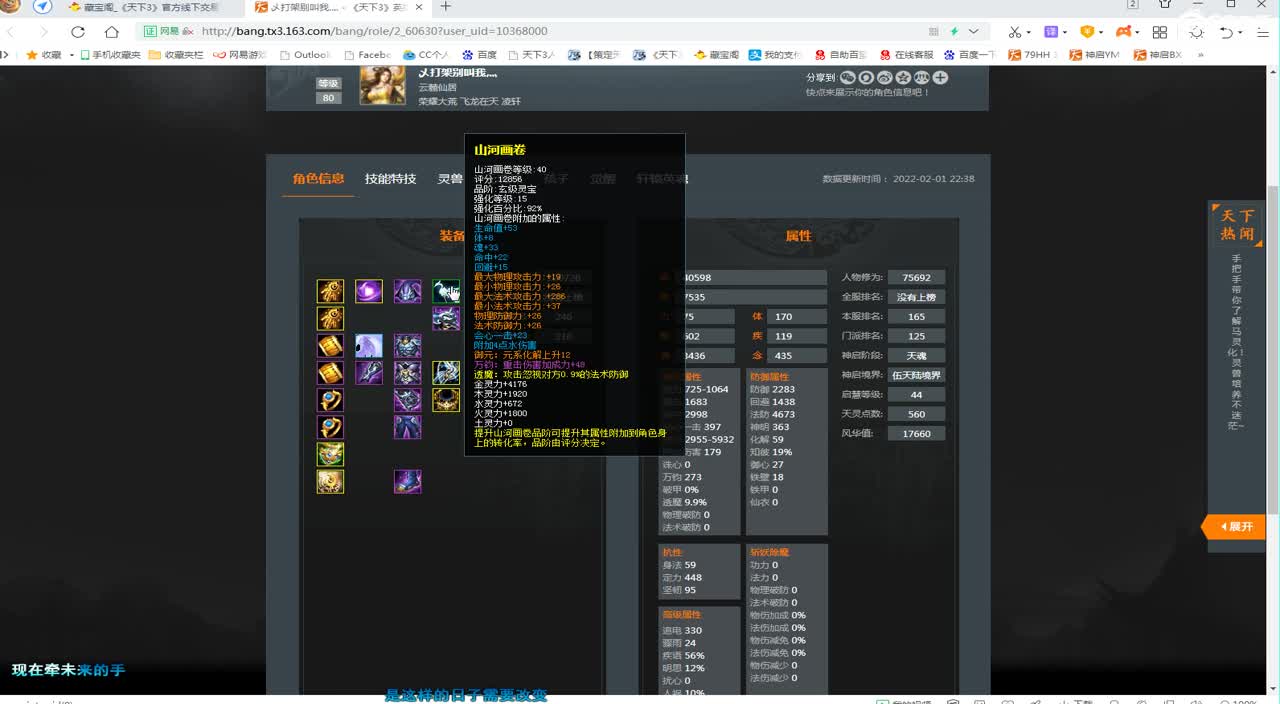The height and width of the screenshot is (704, 1280).
Task: Click the green-gold amulet equipment icon
Action: point(331,455)
